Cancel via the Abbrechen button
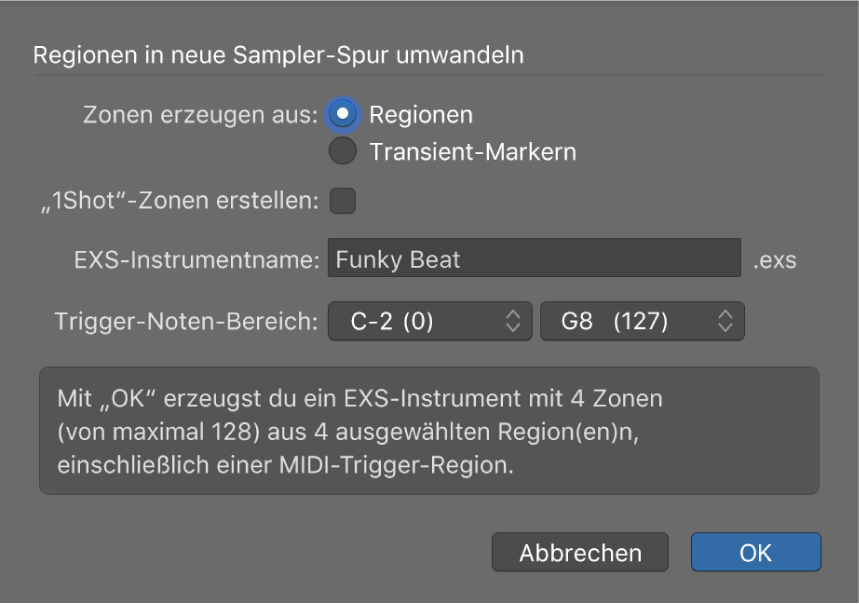Viewport: 859px width, 604px height. click(x=580, y=550)
